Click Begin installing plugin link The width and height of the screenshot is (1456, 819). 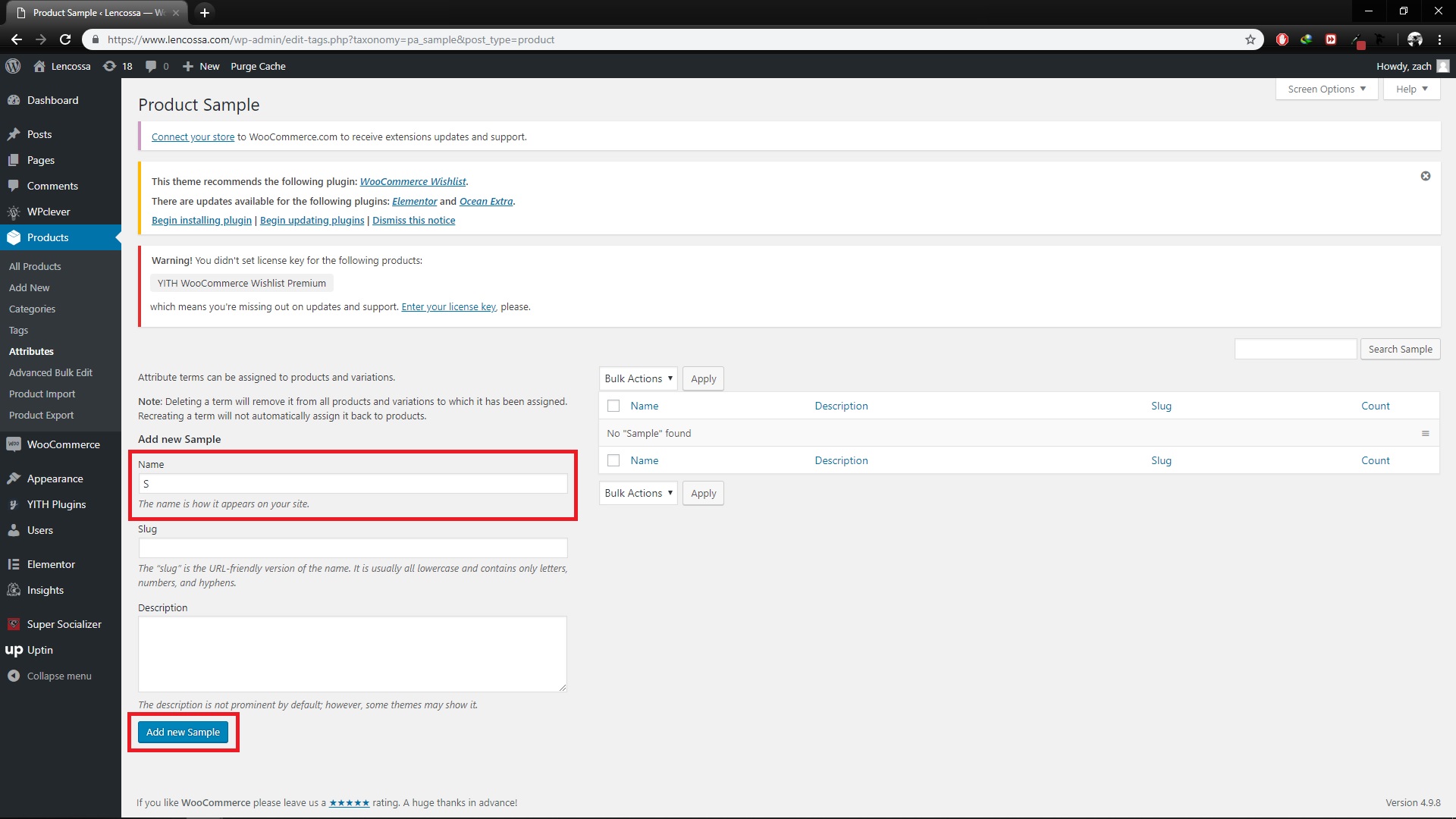click(x=202, y=220)
